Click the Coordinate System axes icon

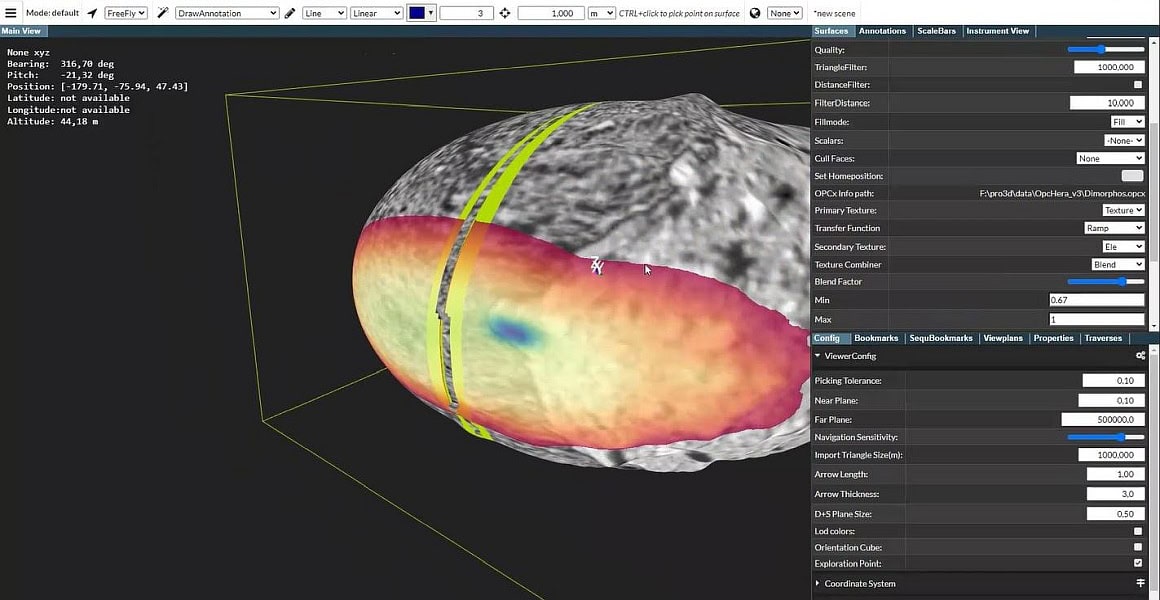point(1140,584)
